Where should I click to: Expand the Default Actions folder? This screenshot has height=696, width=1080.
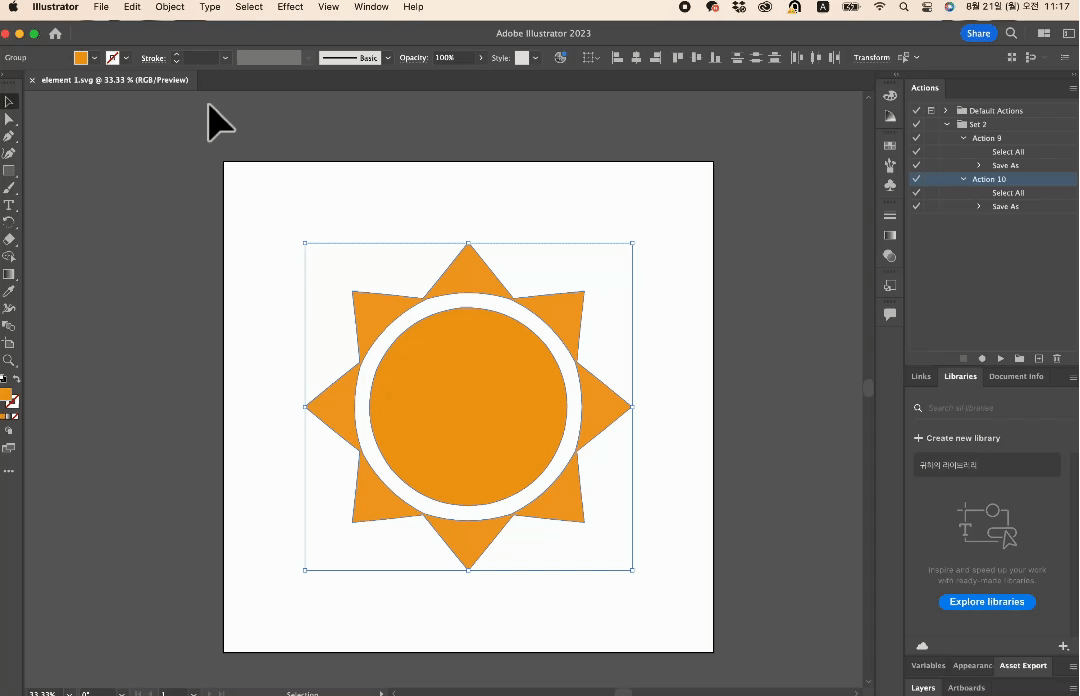[x=946, y=111]
